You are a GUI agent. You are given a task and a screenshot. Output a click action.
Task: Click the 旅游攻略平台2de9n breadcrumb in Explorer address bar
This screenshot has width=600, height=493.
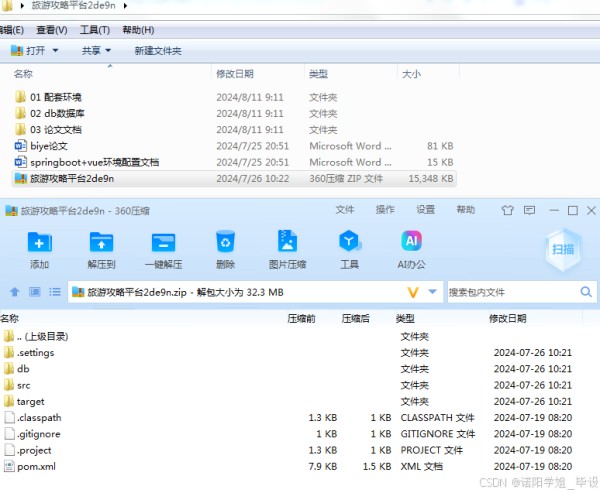(x=73, y=6)
